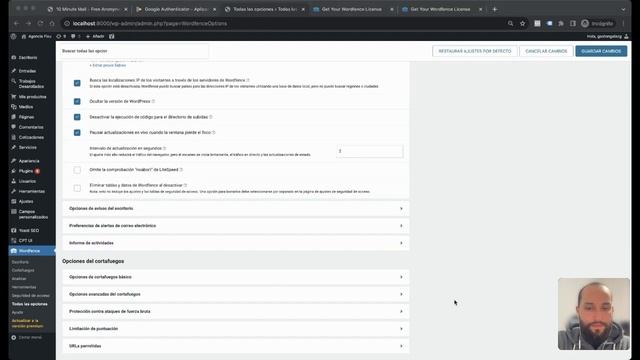Switch to '10 Minute Mail' browser tab

pos(87,9)
